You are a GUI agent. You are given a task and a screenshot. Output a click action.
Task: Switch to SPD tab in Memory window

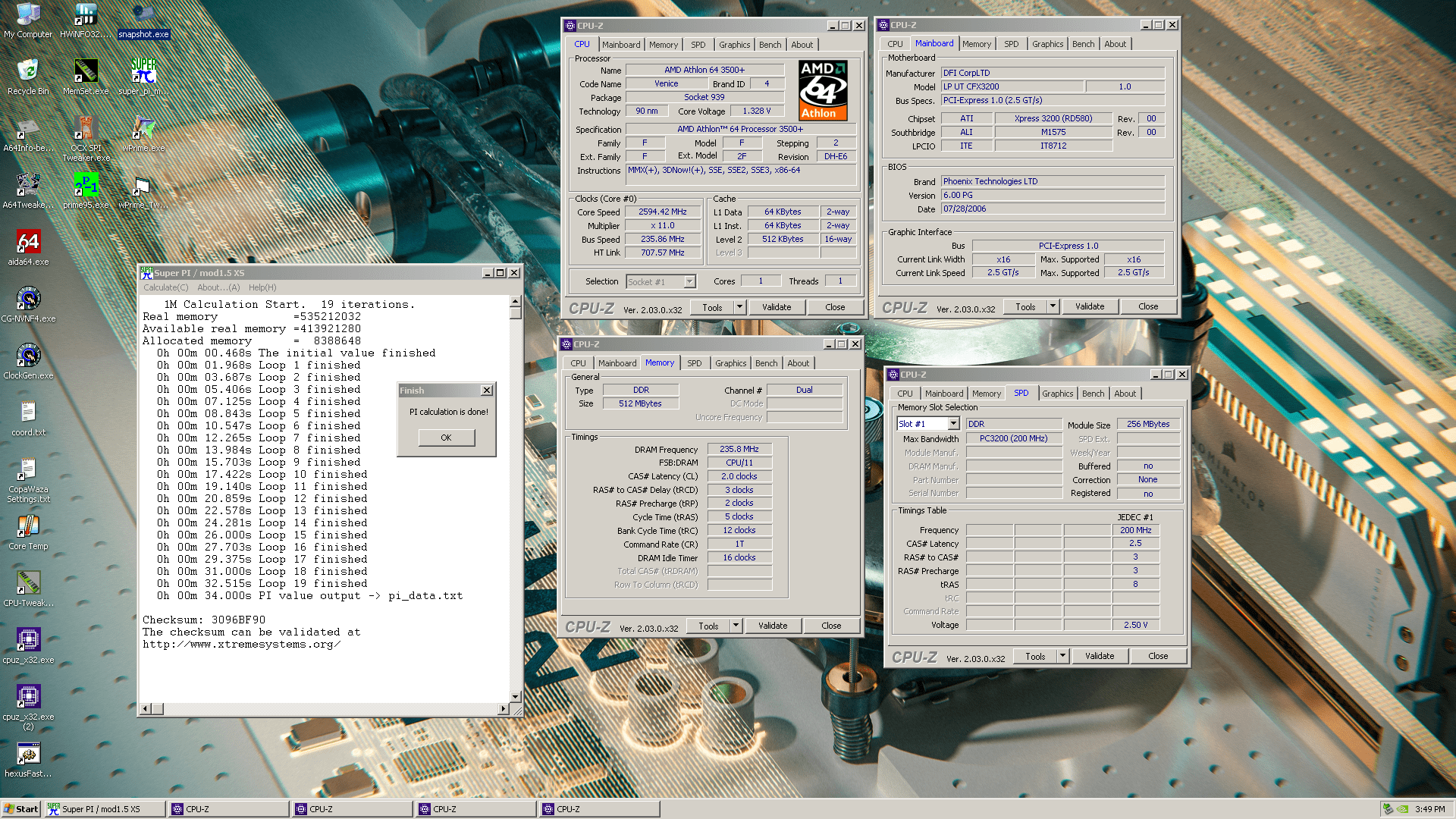pos(694,363)
